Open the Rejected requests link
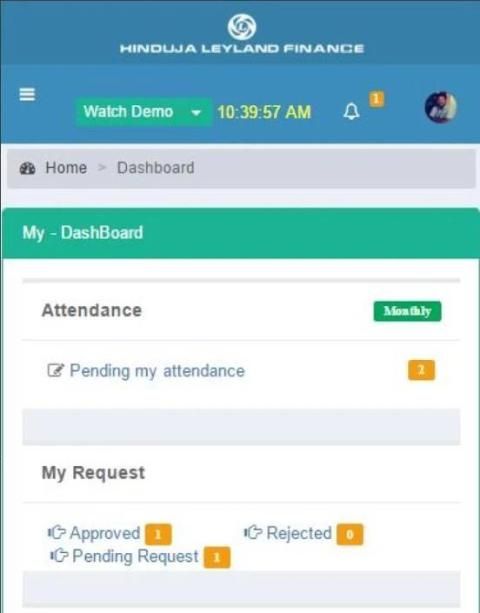 299,533
